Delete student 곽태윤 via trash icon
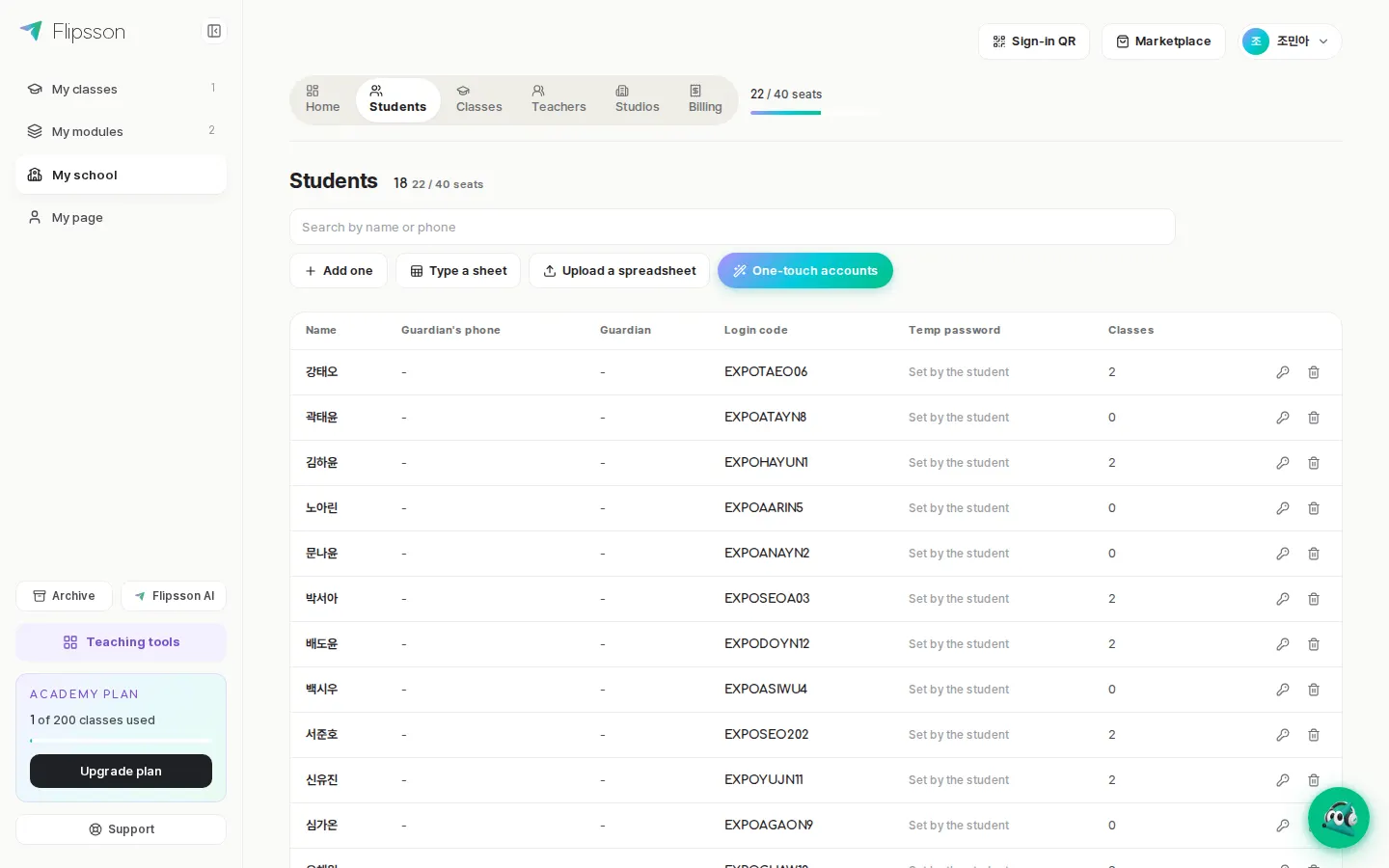The image size is (1389, 868). coord(1314,418)
